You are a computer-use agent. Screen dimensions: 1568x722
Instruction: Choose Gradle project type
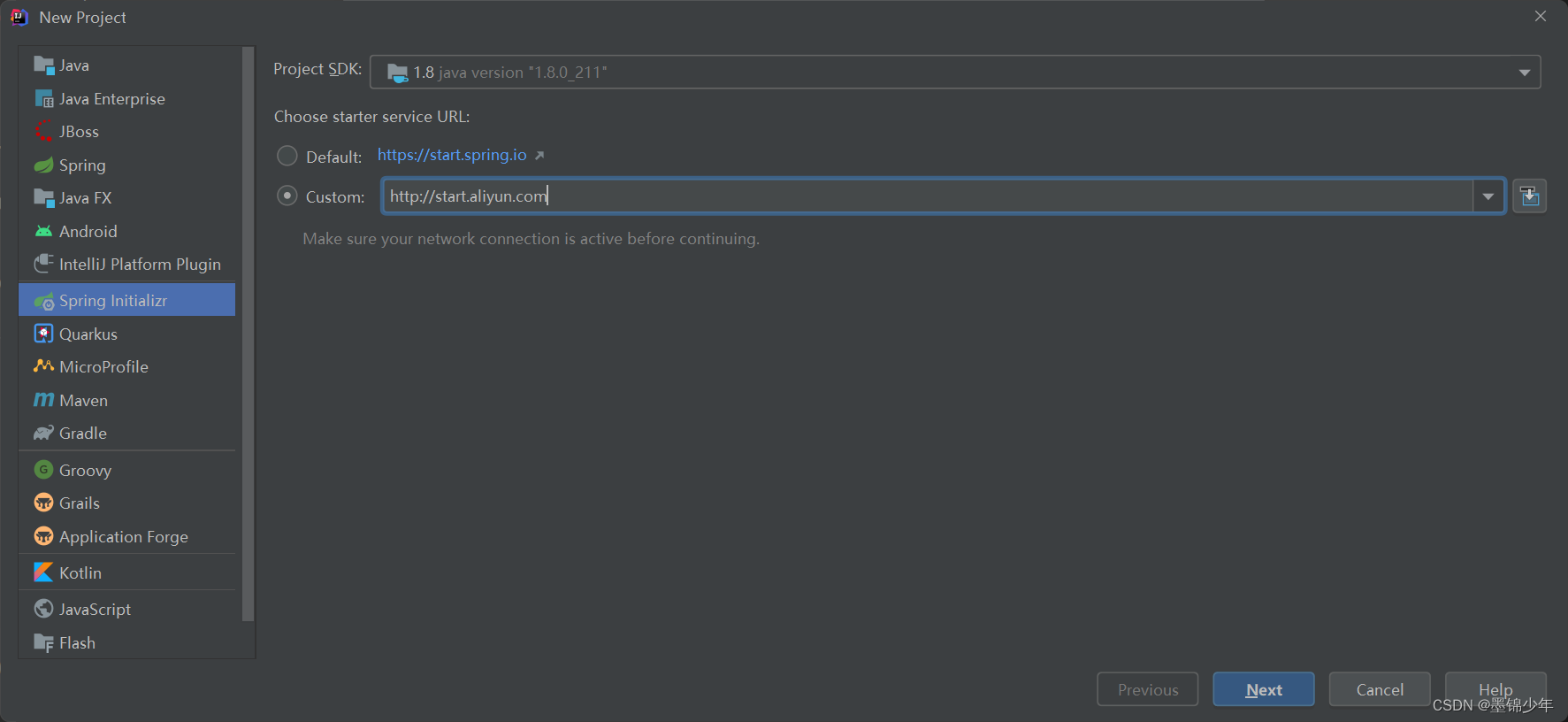tap(126, 433)
